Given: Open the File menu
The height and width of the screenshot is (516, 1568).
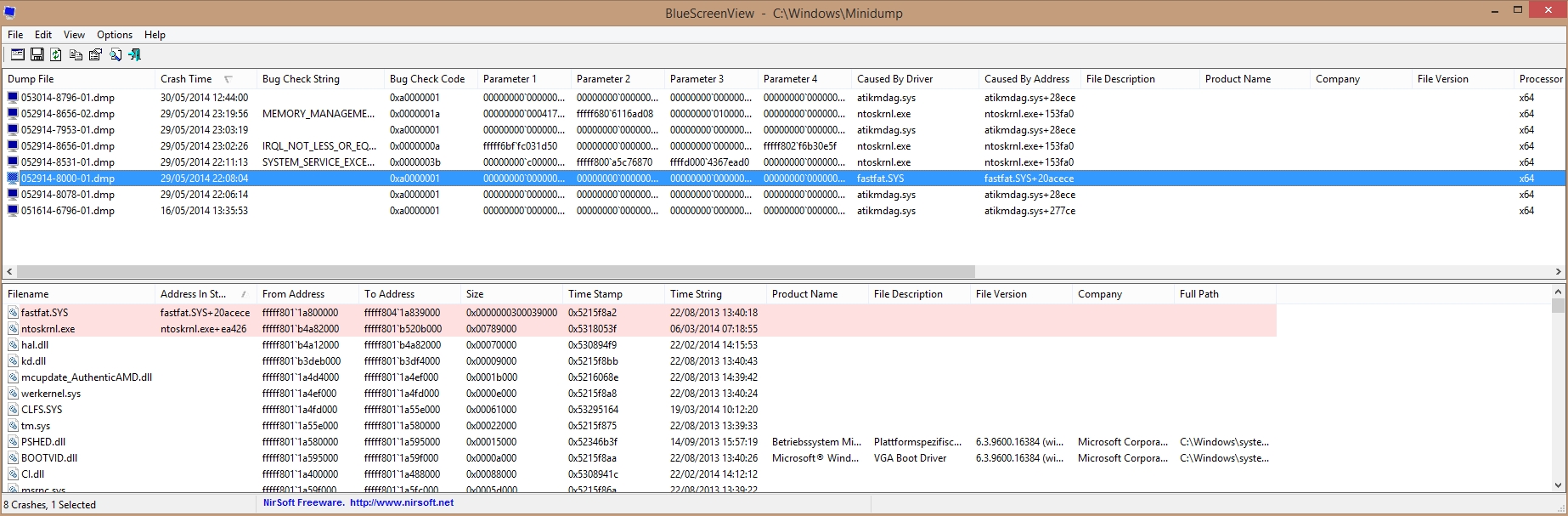Looking at the screenshot, I should 15,35.
